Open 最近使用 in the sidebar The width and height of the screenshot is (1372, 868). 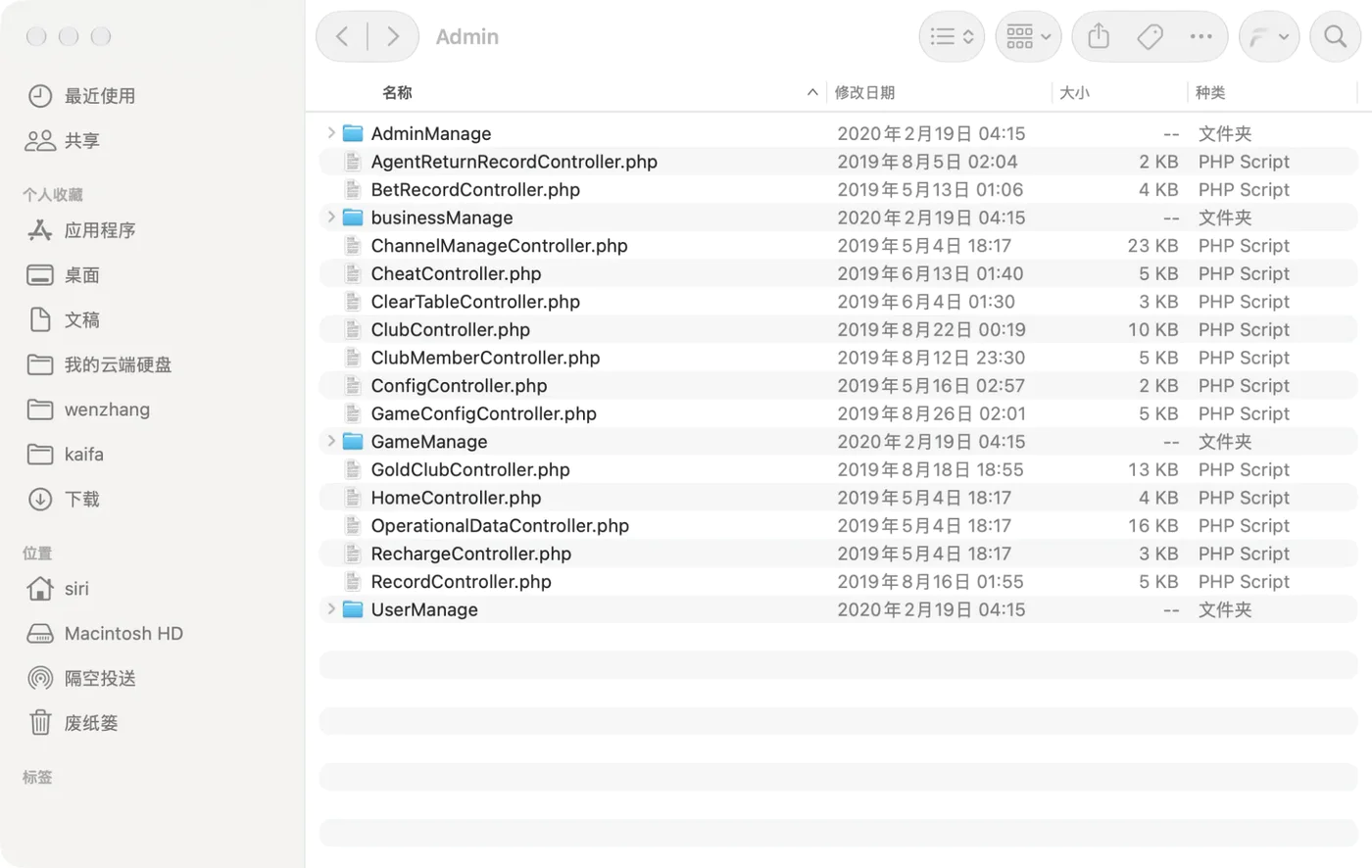pyautogui.click(x=81, y=96)
